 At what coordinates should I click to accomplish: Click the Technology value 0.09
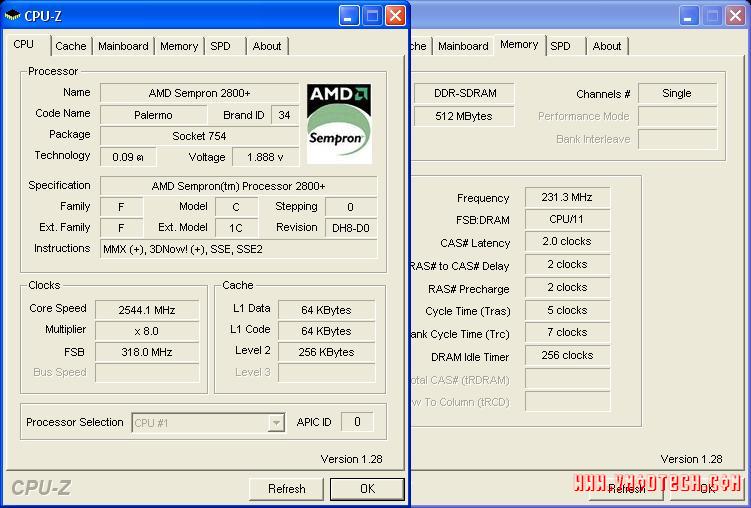128,157
